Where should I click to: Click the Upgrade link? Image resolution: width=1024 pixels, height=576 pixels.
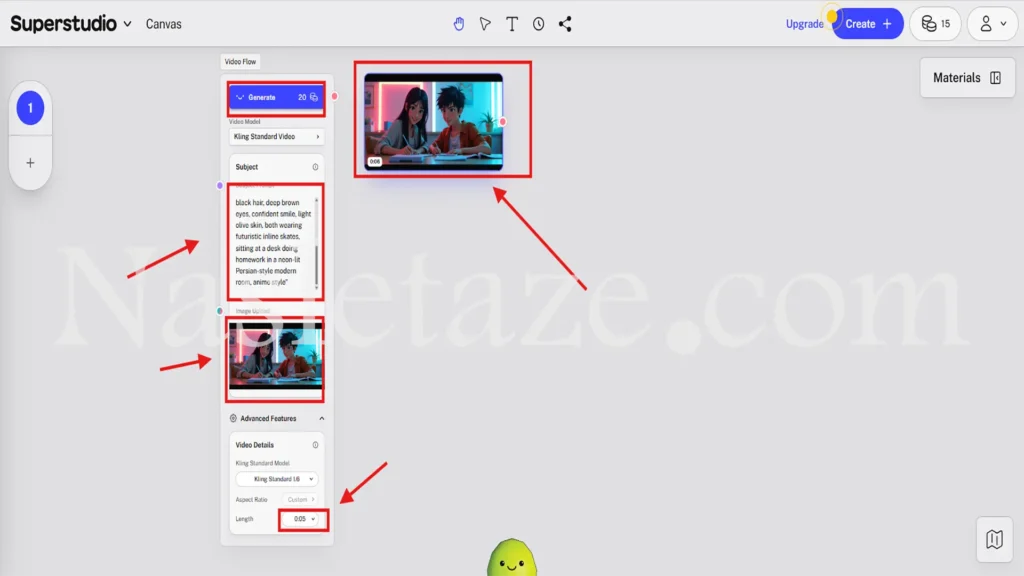(x=805, y=24)
